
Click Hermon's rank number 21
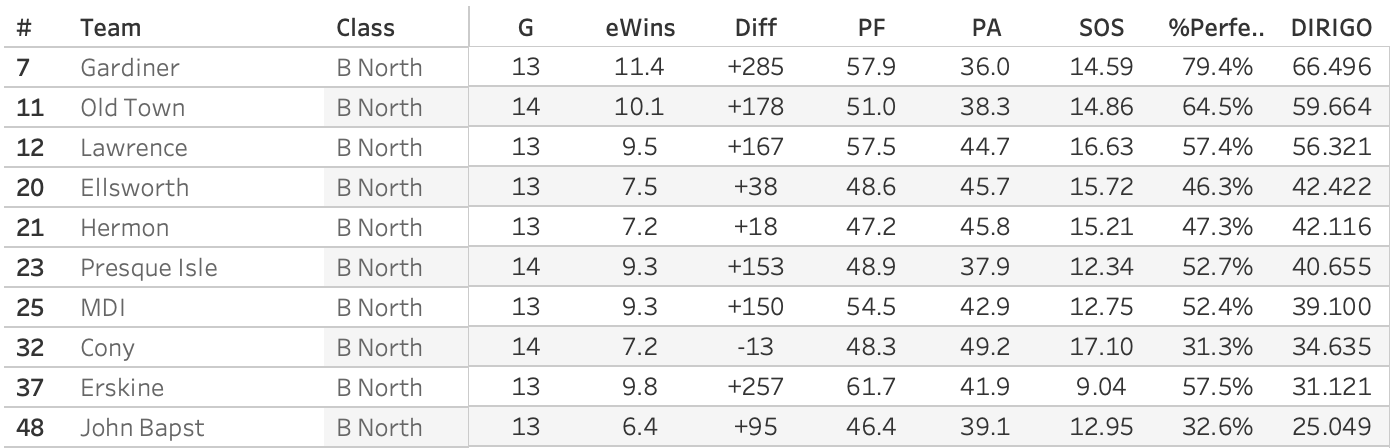31,228
